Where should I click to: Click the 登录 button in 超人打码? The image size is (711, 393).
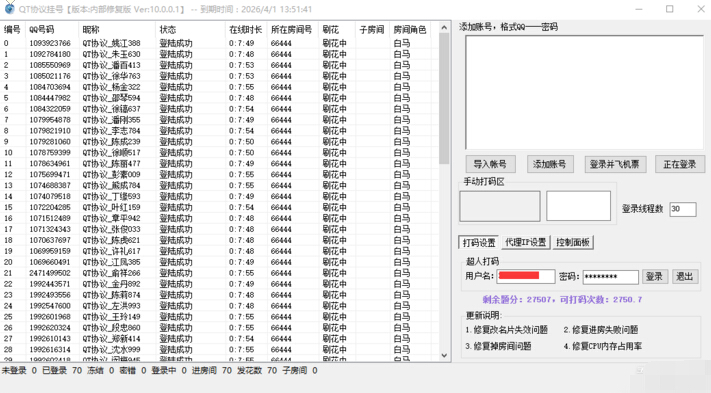(x=654, y=277)
